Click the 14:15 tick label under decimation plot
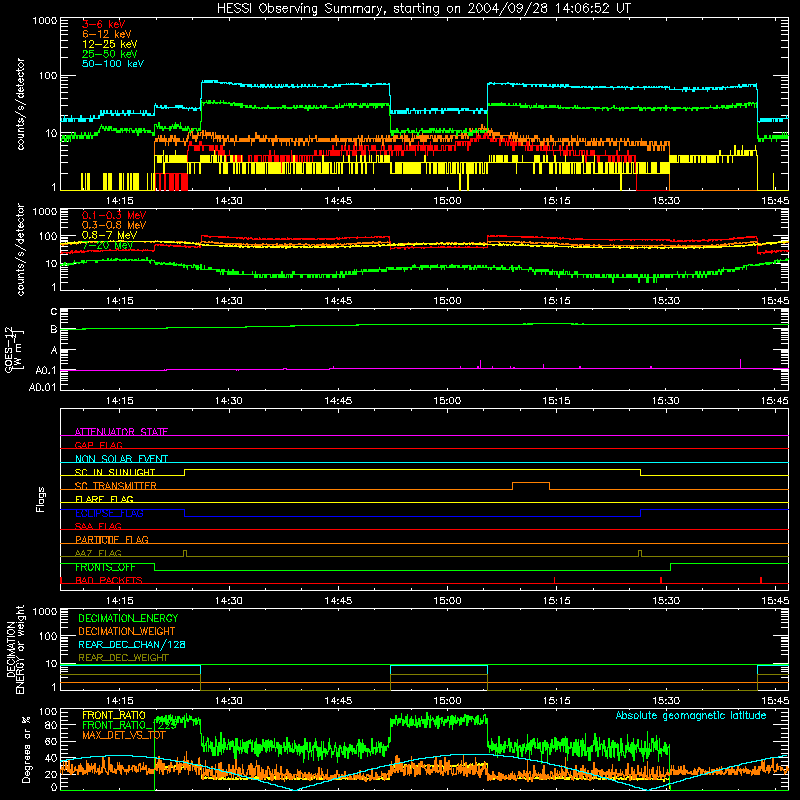This screenshot has height=800, width=800. click(x=119, y=701)
